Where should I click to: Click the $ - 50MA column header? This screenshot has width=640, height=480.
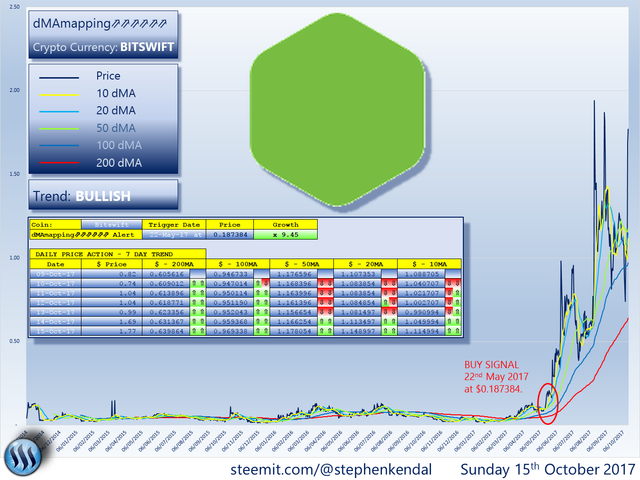point(301,264)
